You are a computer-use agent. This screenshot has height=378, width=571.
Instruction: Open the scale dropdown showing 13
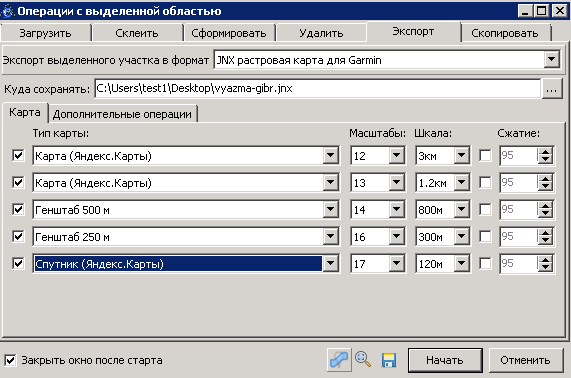[396, 182]
